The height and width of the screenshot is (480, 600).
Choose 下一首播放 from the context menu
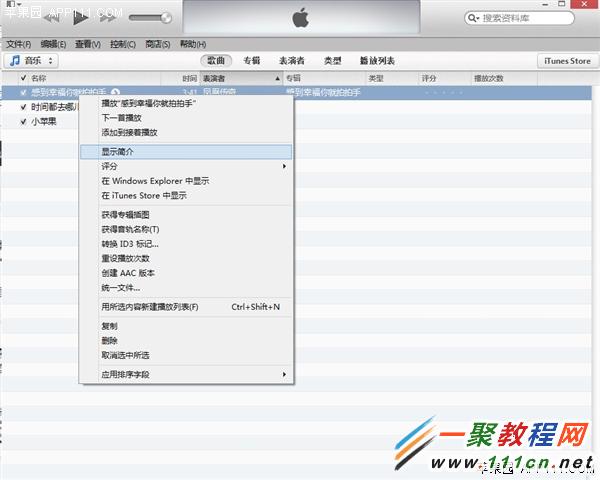coord(186,118)
